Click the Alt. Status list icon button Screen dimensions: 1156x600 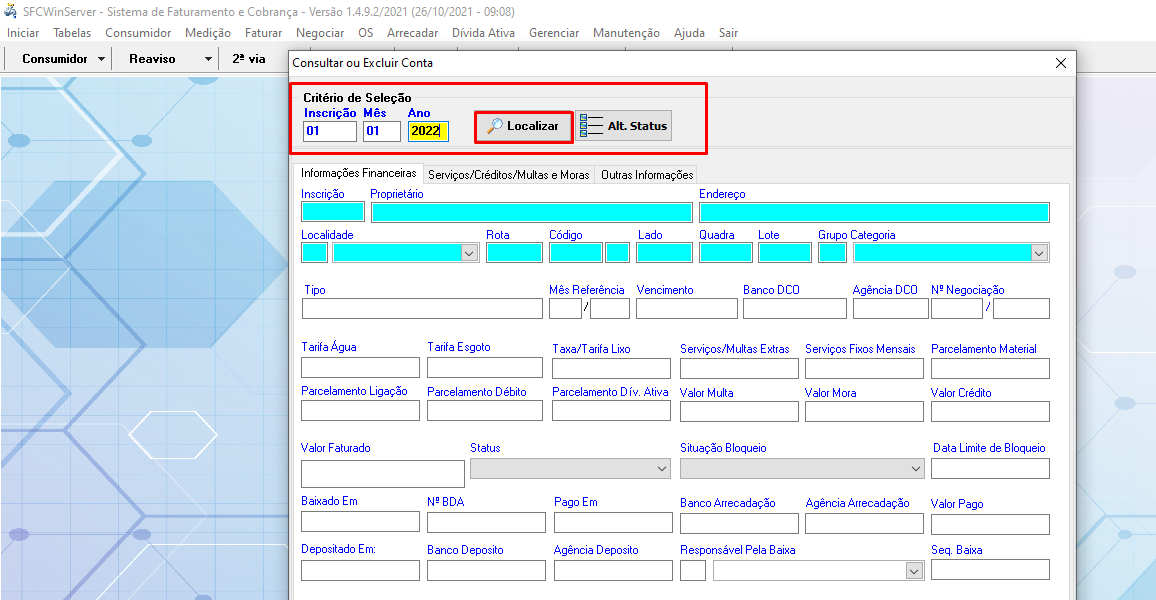click(x=624, y=126)
